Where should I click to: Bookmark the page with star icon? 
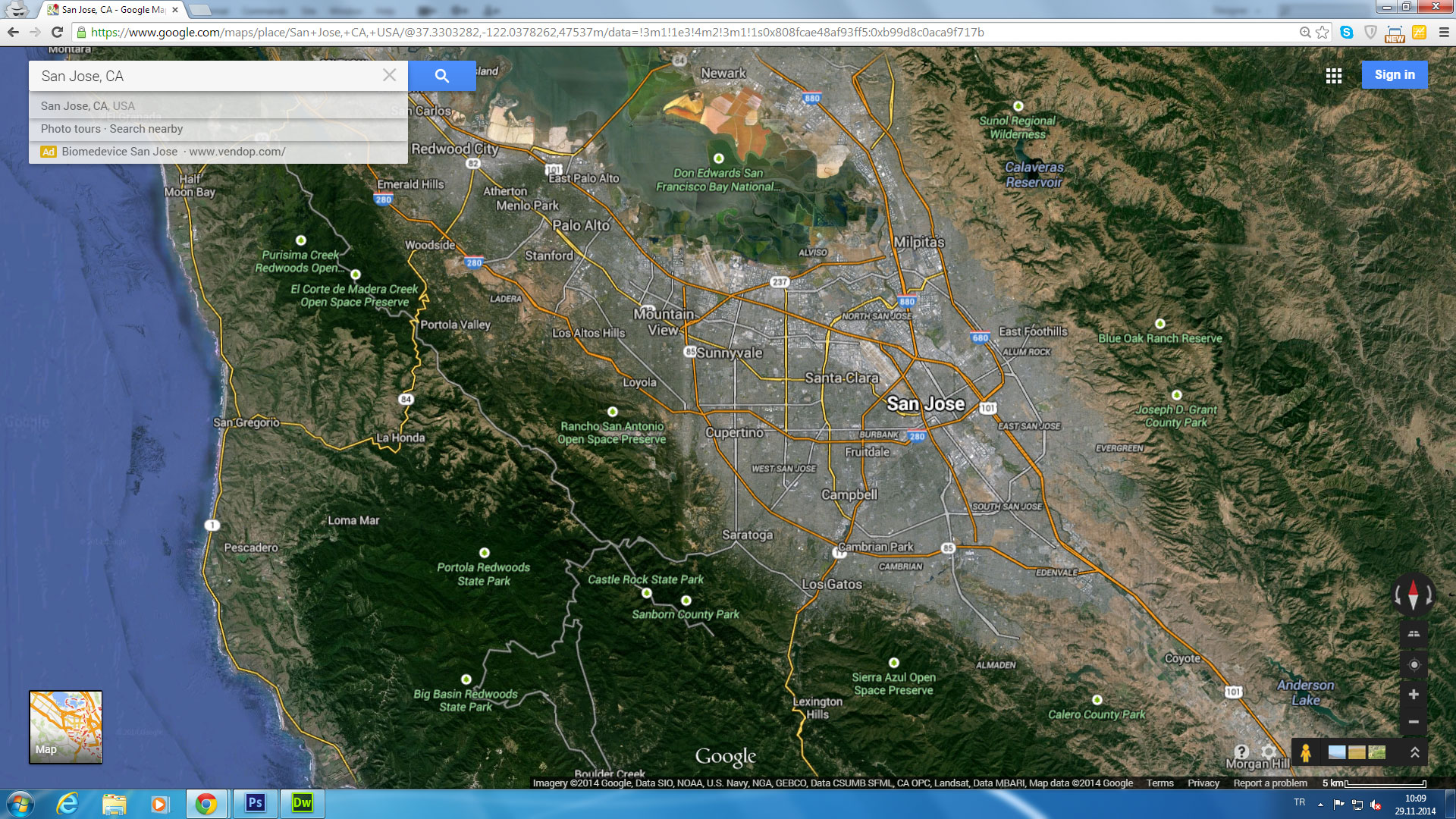click(1323, 33)
